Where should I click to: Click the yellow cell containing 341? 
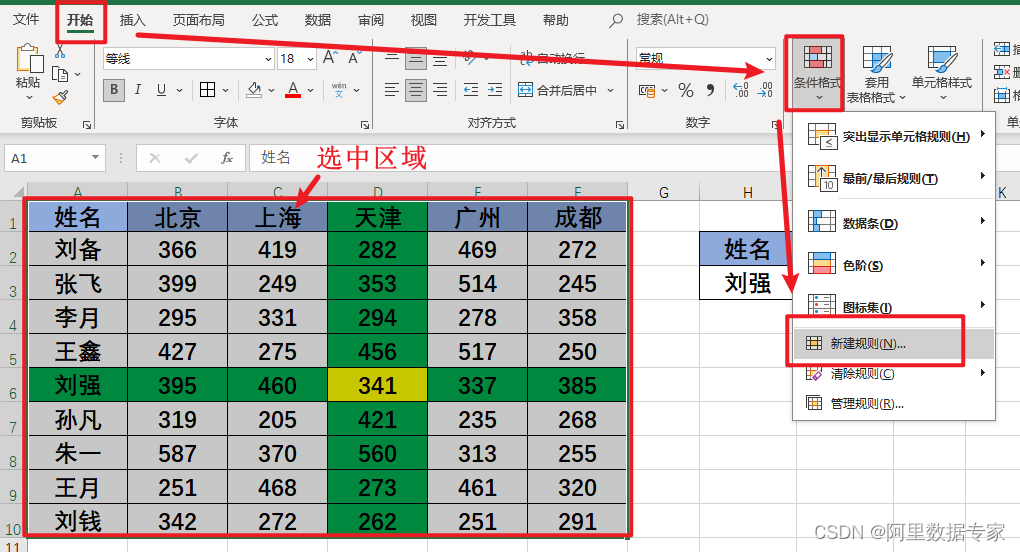(377, 385)
